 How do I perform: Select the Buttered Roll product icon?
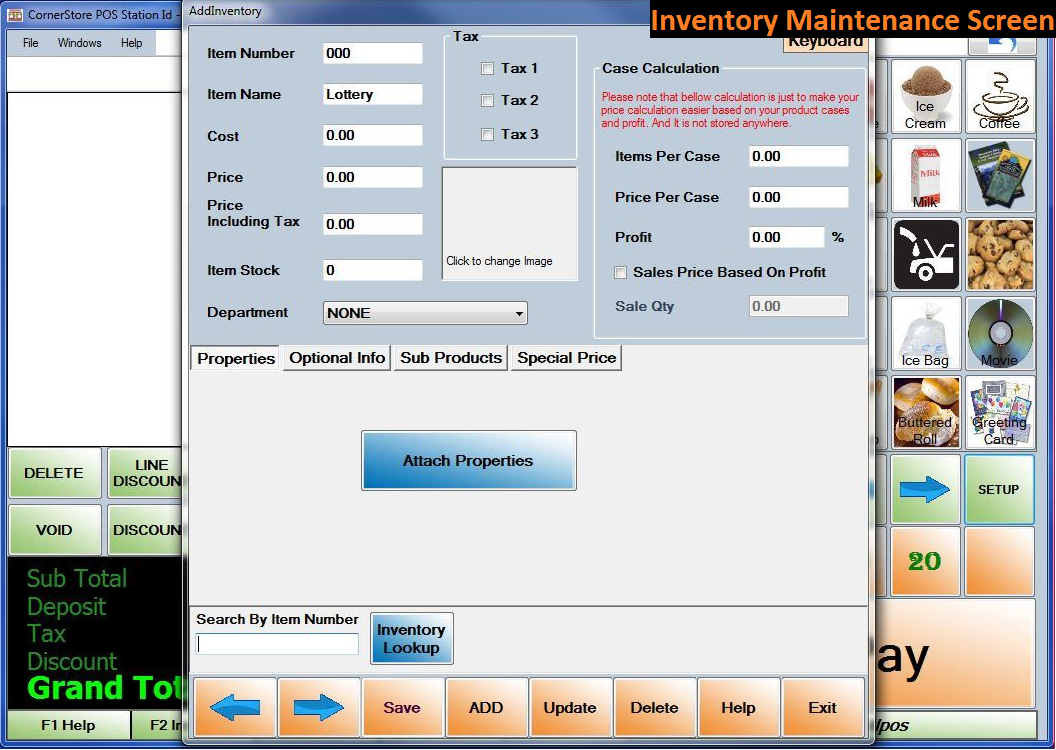click(925, 412)
